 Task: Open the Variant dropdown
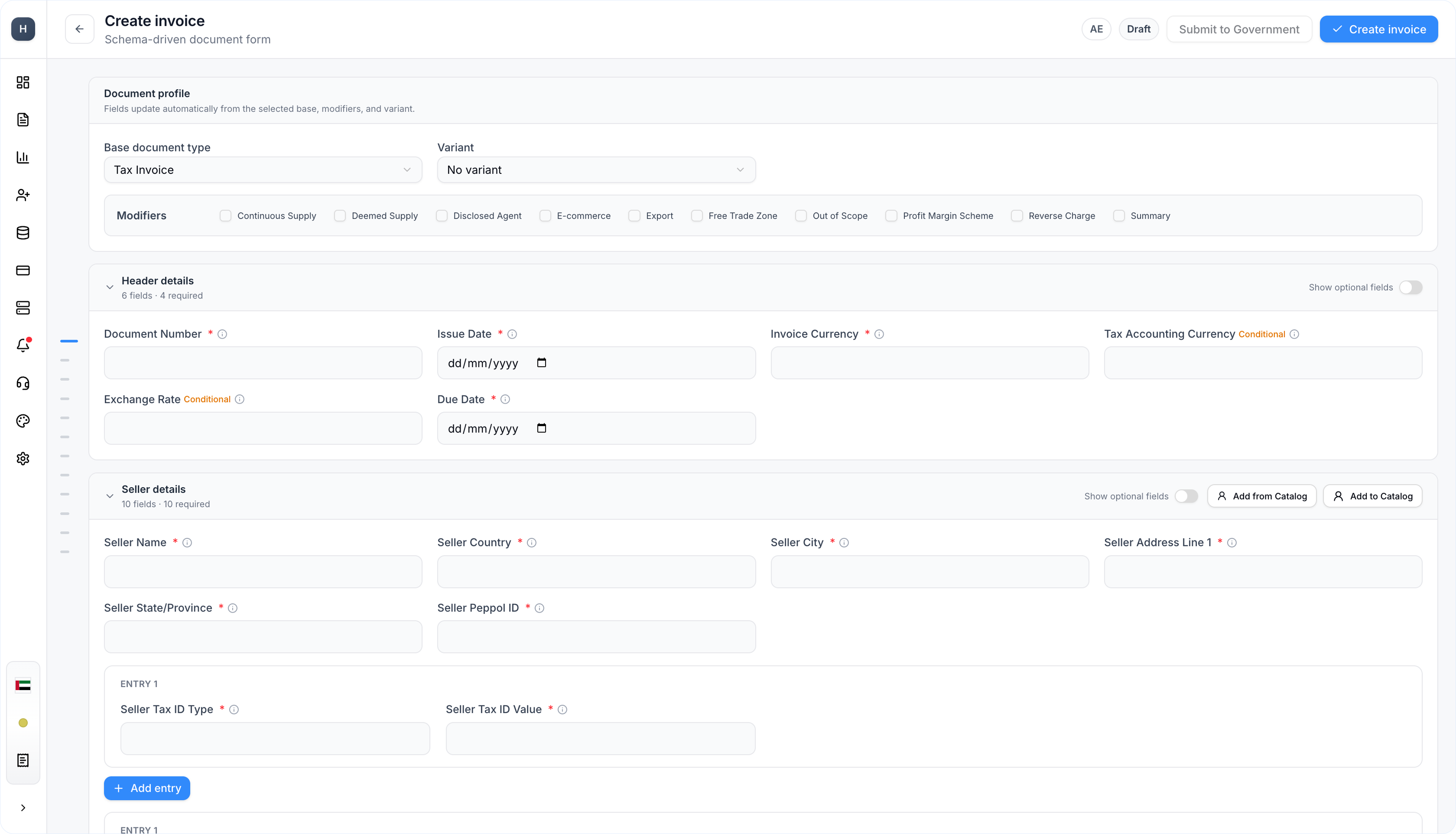596,170
